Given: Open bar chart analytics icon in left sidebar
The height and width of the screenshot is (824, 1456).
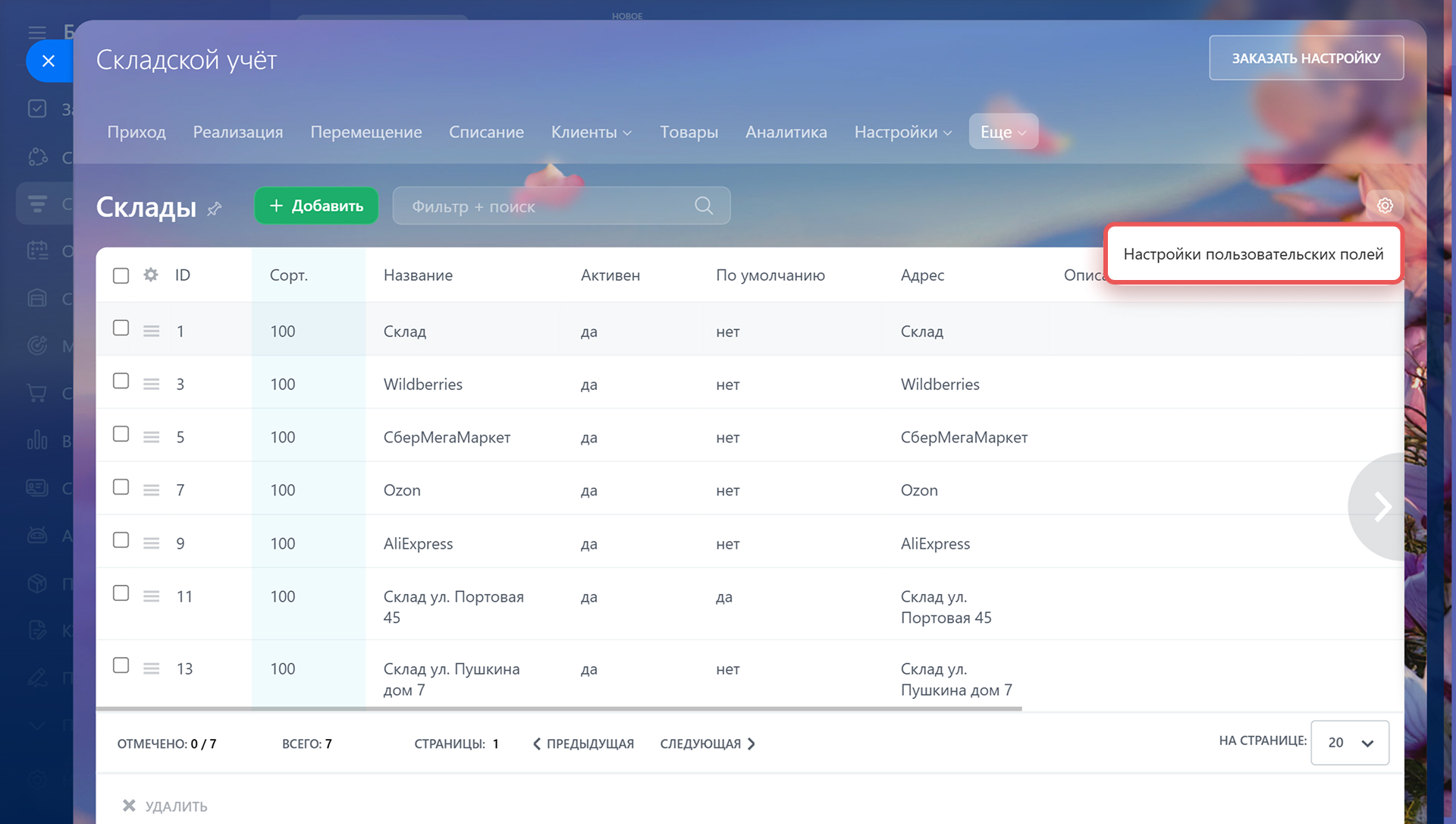Looking at the screenshot, I should (37, 440).
